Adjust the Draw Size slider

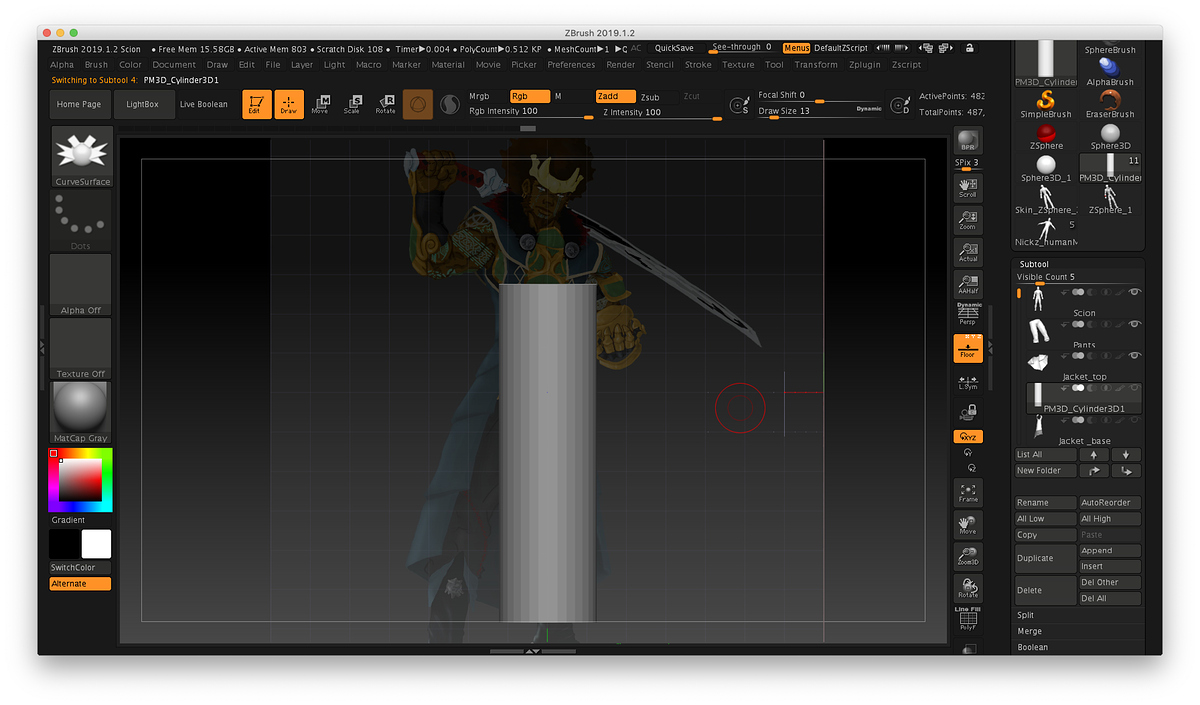(820, 111)
